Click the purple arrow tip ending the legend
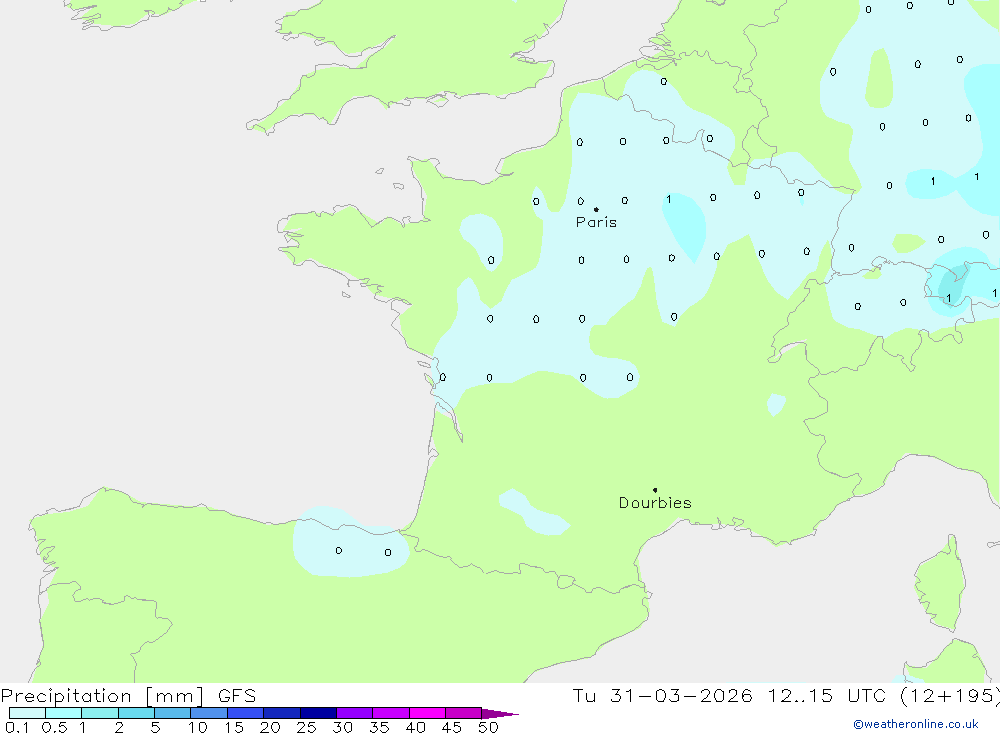This screenshot has width=1000, height=733. 500,713
